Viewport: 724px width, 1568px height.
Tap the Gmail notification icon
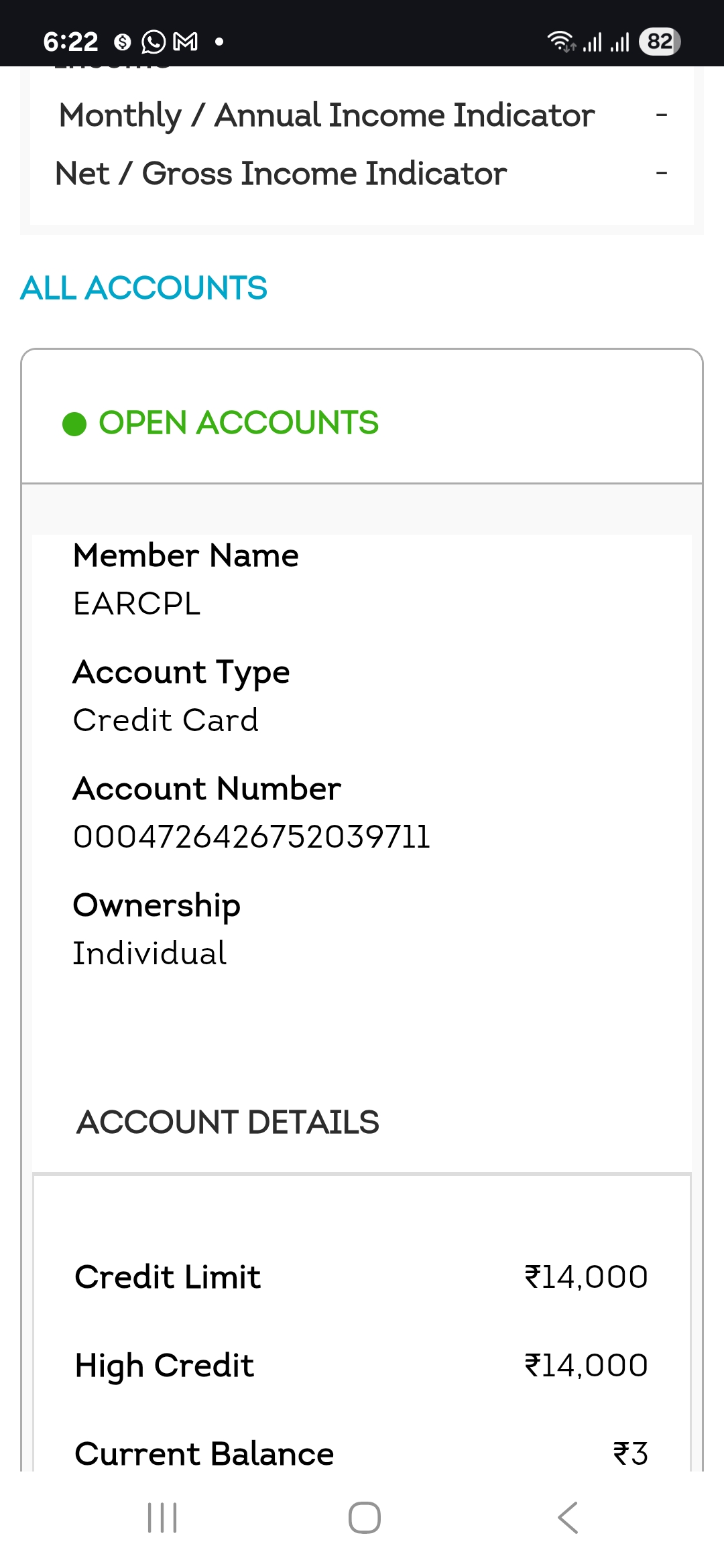coord(185,42)
